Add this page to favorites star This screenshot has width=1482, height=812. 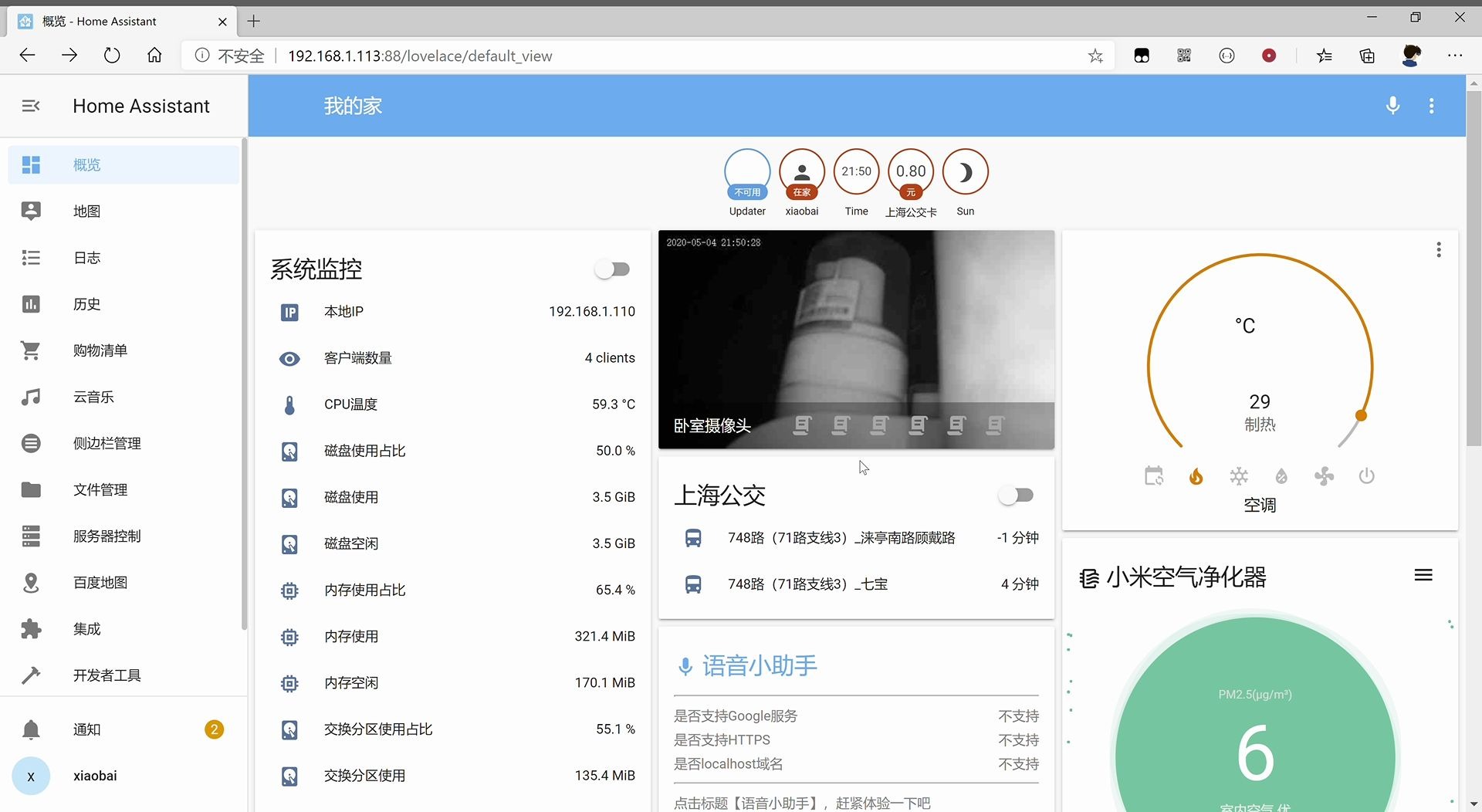pyautogui.click(x=1095, y=56)
